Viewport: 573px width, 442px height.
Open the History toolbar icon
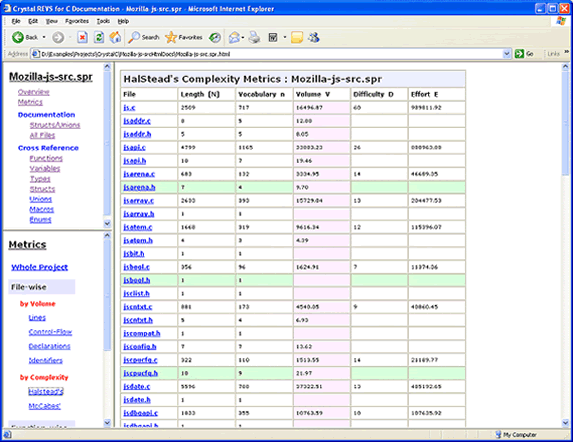(215, 37)
